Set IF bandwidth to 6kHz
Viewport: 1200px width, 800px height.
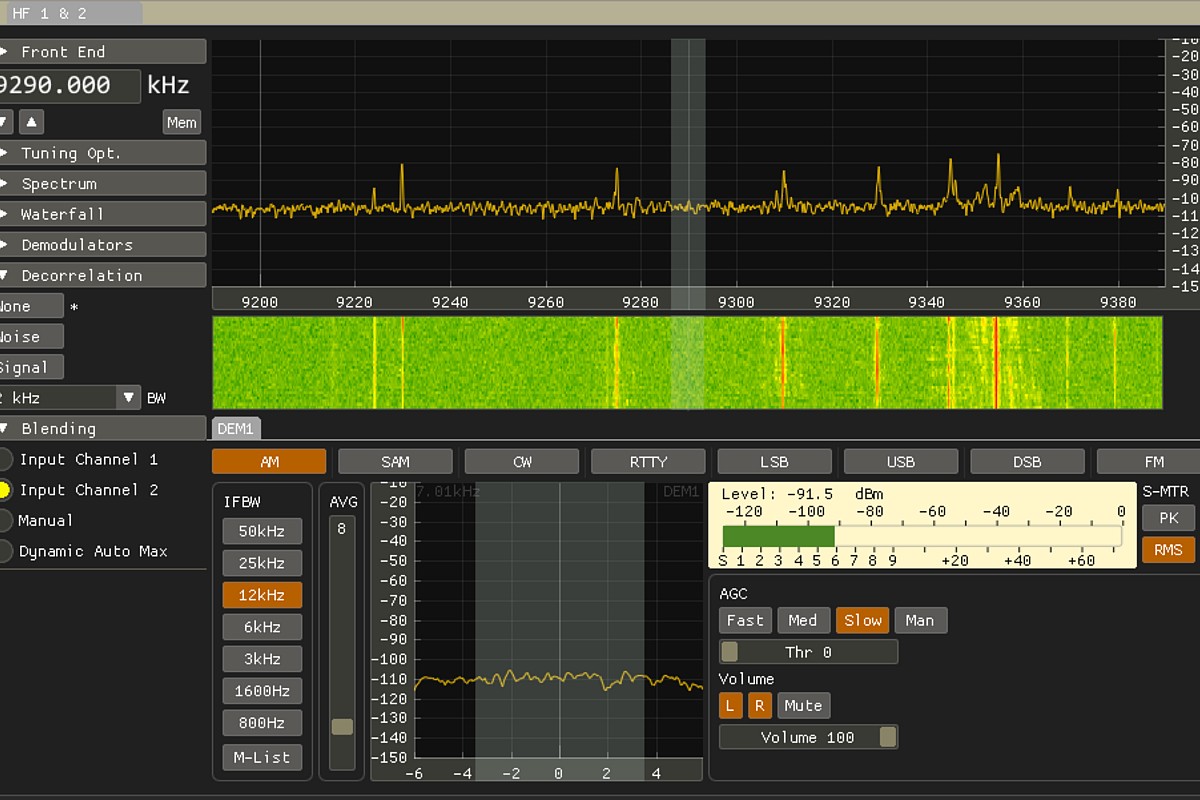pyautogui.click(x=262, y=627)
